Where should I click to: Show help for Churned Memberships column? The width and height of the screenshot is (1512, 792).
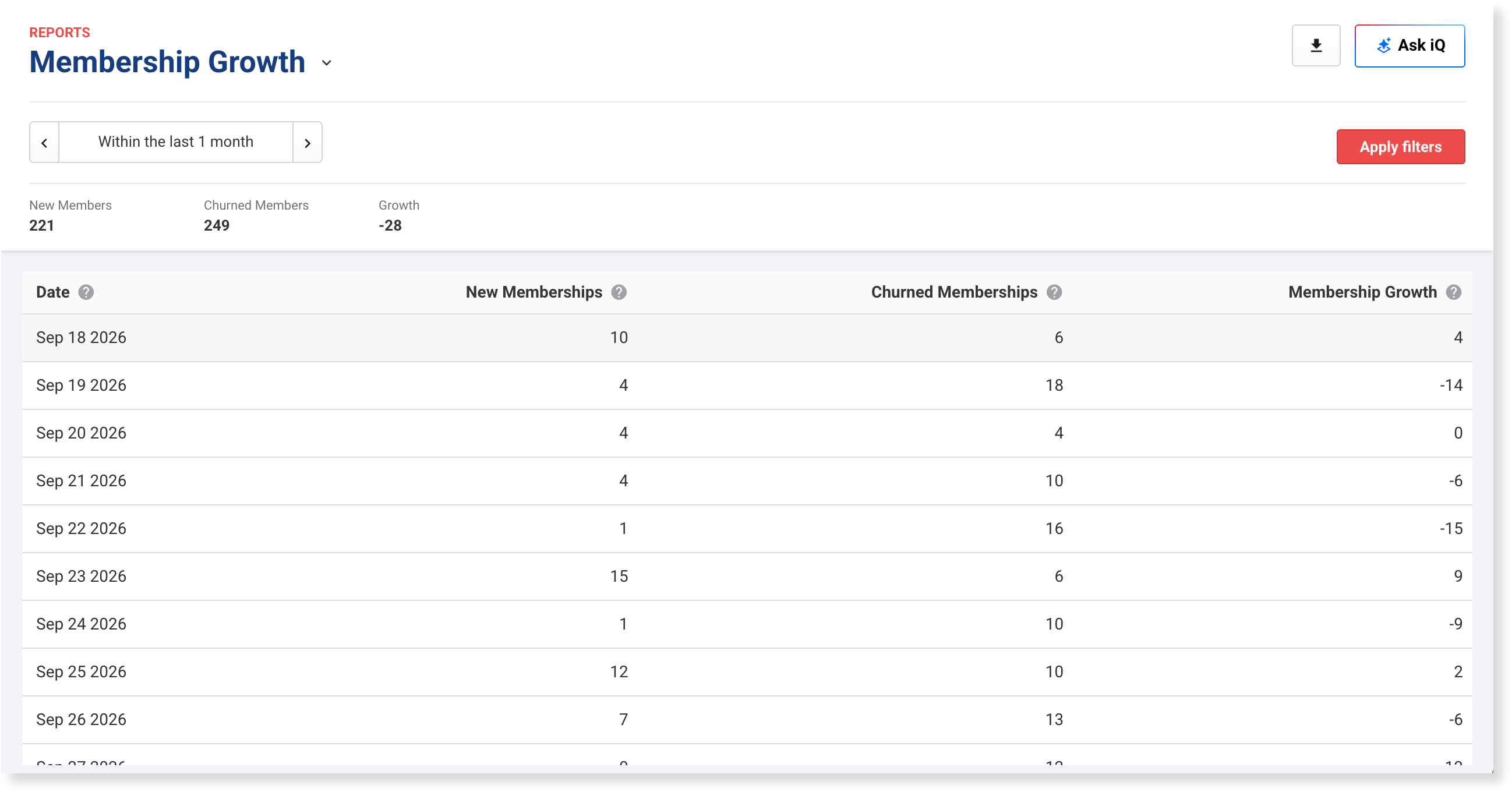coord(1054,292)
